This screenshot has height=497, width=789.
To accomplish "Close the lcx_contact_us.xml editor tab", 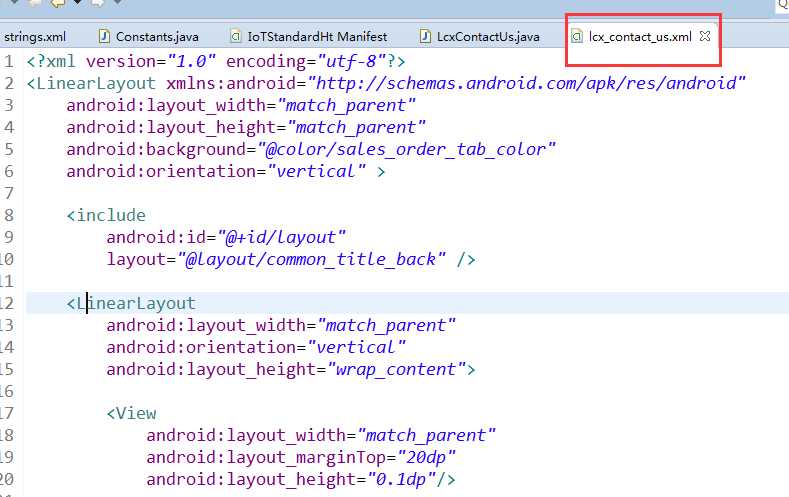I will coord(705,36).
